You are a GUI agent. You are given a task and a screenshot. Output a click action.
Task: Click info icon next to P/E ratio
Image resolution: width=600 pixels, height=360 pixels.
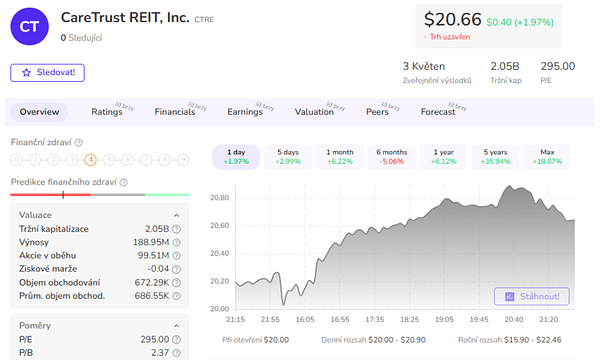coord(176,340)
